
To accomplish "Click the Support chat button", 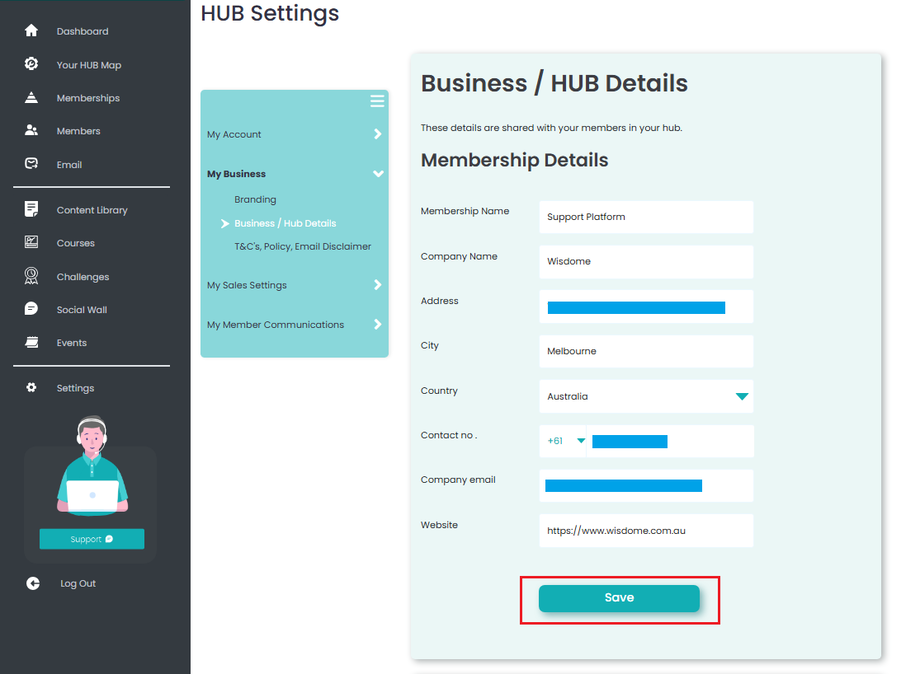I will 92,539.
